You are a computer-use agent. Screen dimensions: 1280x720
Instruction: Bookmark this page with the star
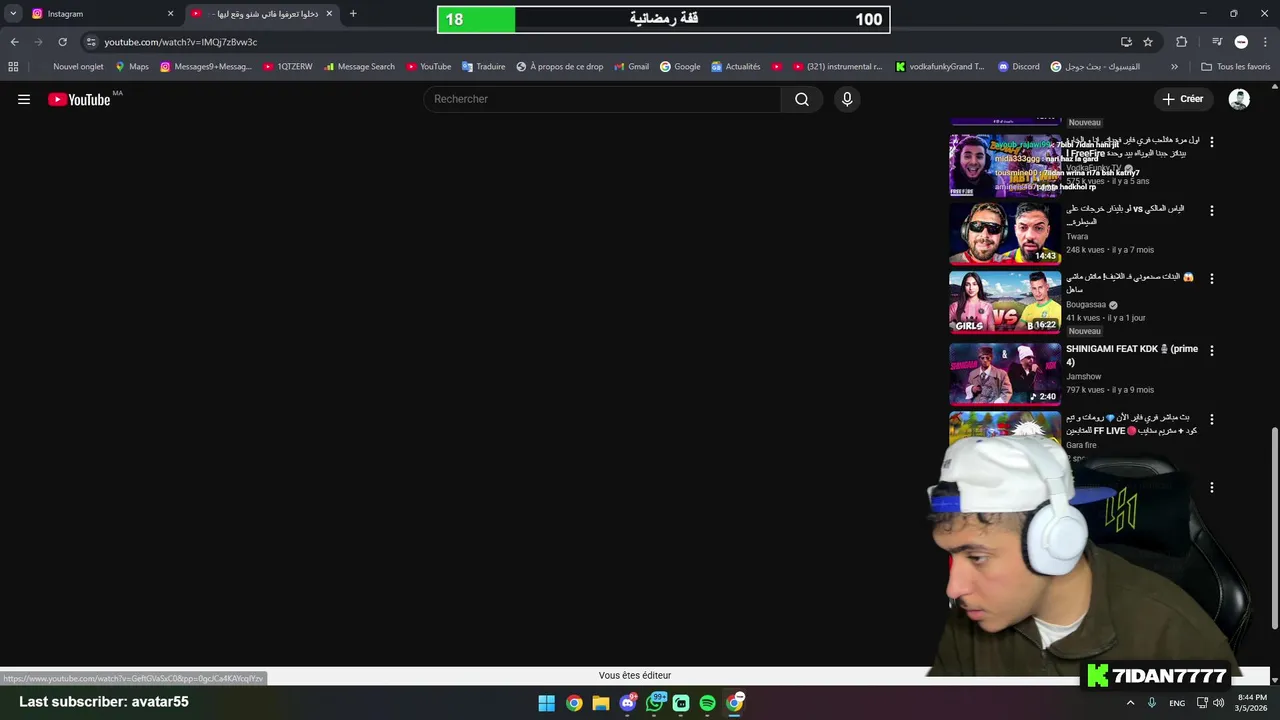tap(1148, 42)
